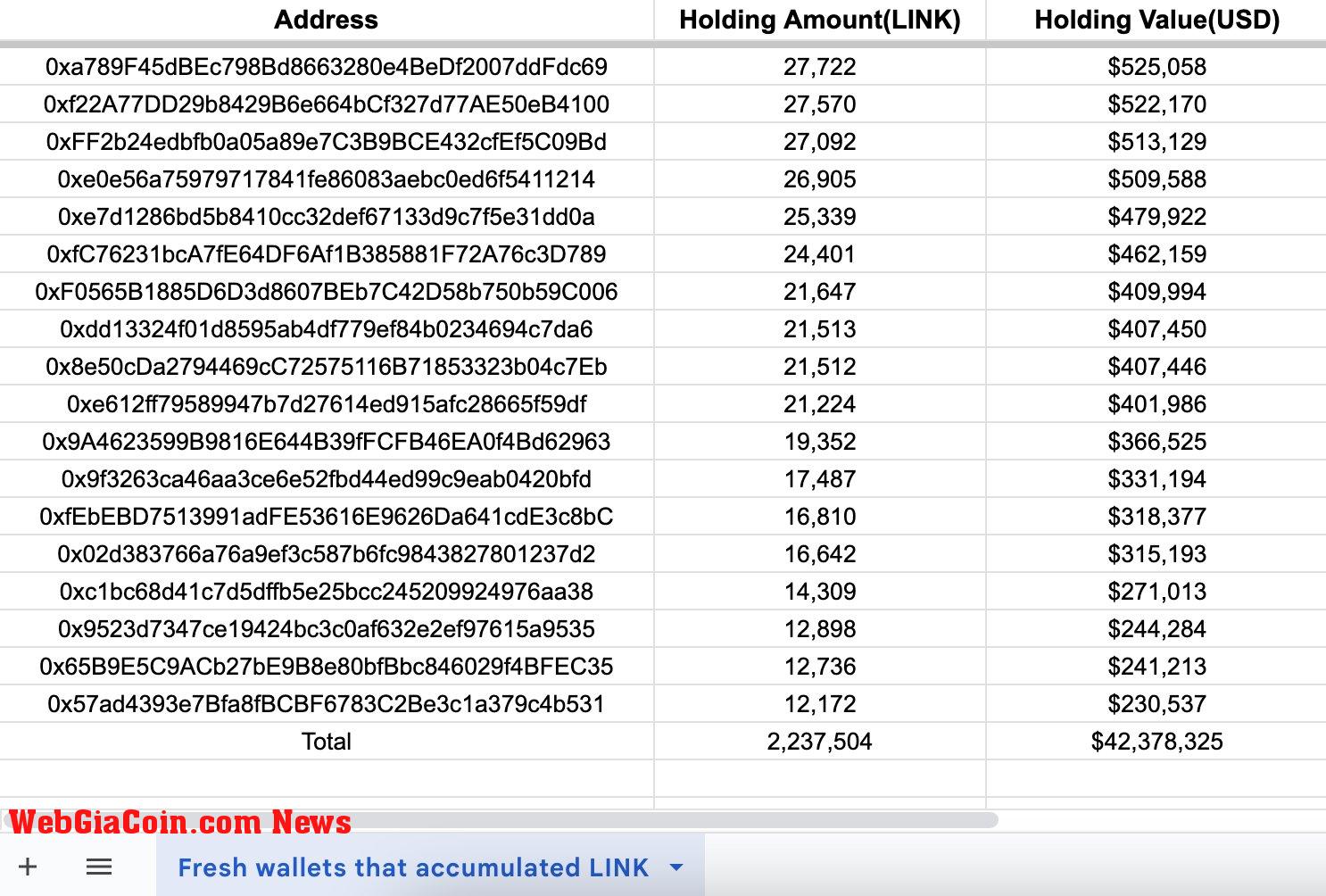The width and height of the screenshot is (1326, 896).
Task: Select holding amount cell 21,224
Action: click(x=820, y=404)
